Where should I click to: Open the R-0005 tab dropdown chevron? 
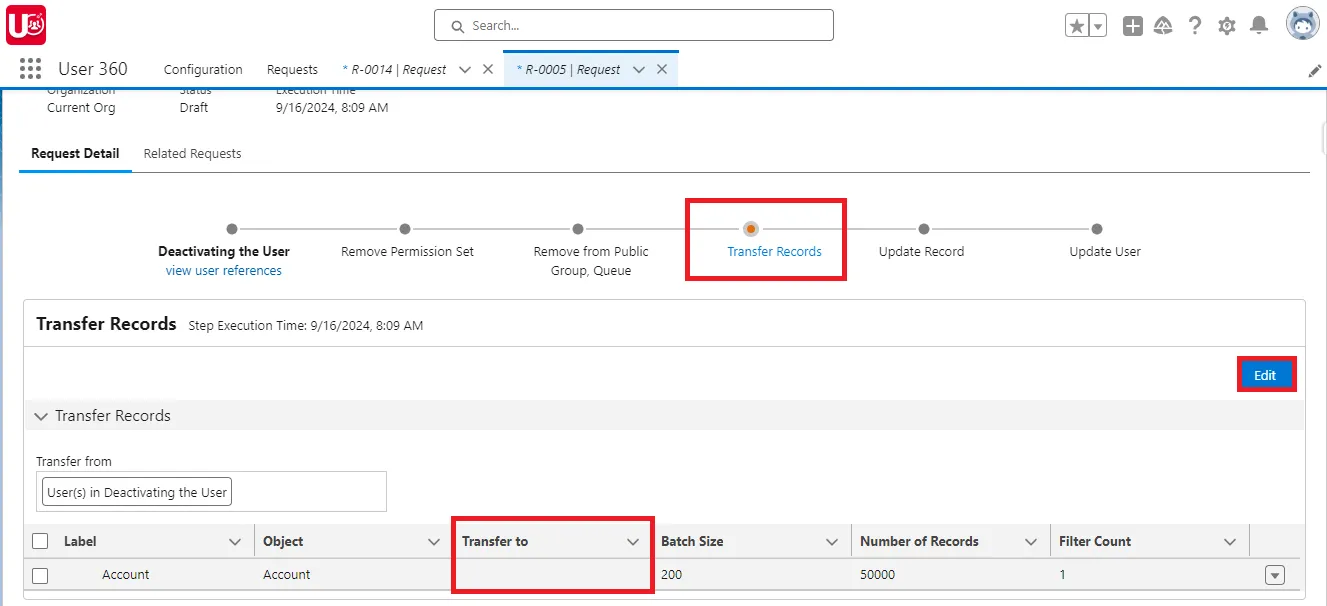(x=639, y=69)
